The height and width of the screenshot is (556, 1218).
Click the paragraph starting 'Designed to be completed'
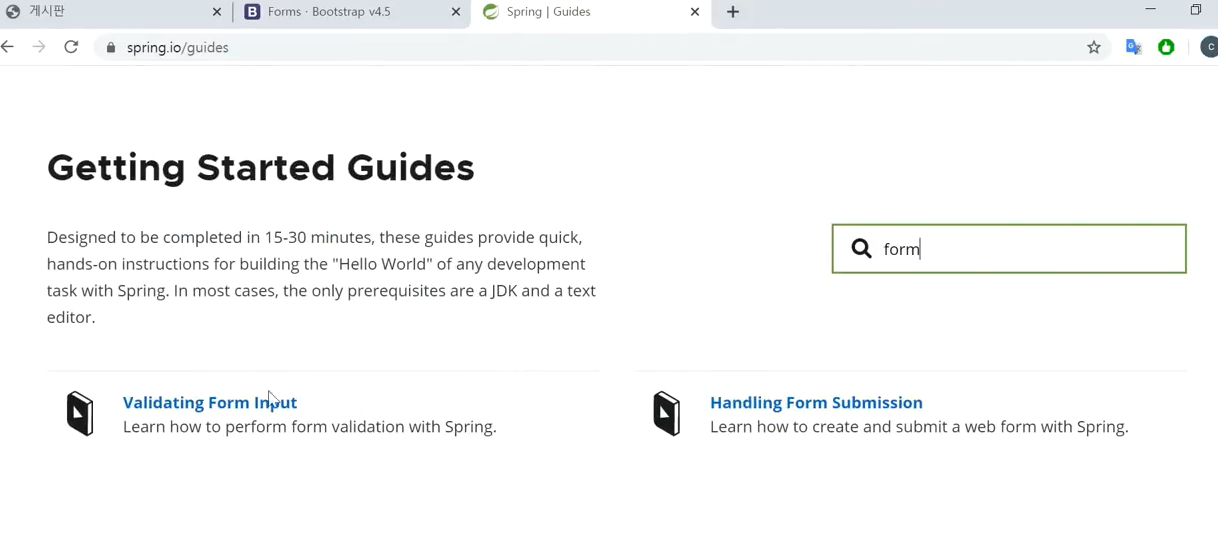[x=321, y=277]
